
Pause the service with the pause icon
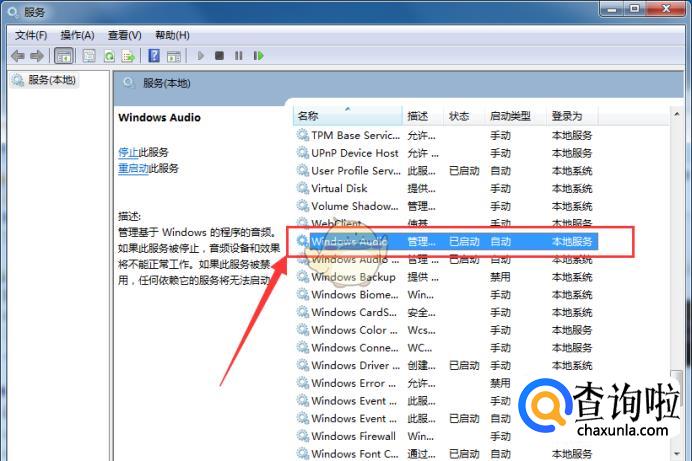point(239,56)
